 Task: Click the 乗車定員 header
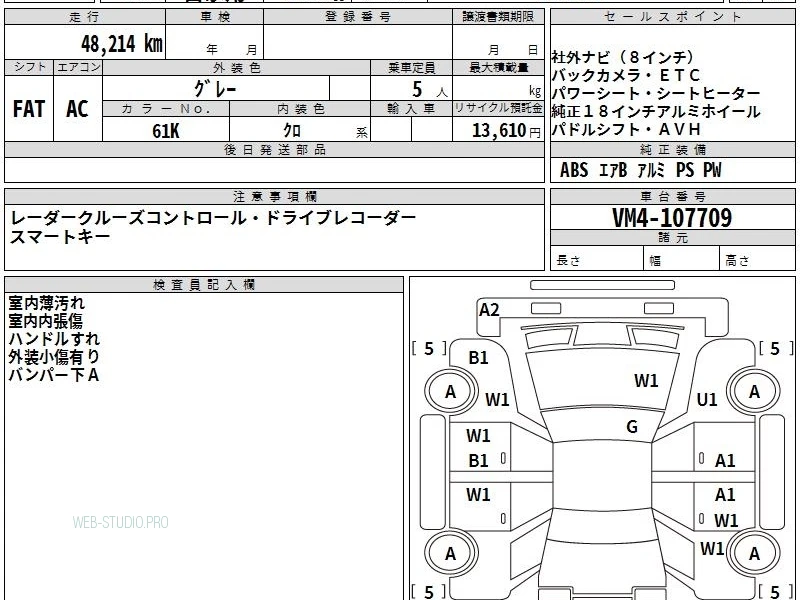point(411,68)
